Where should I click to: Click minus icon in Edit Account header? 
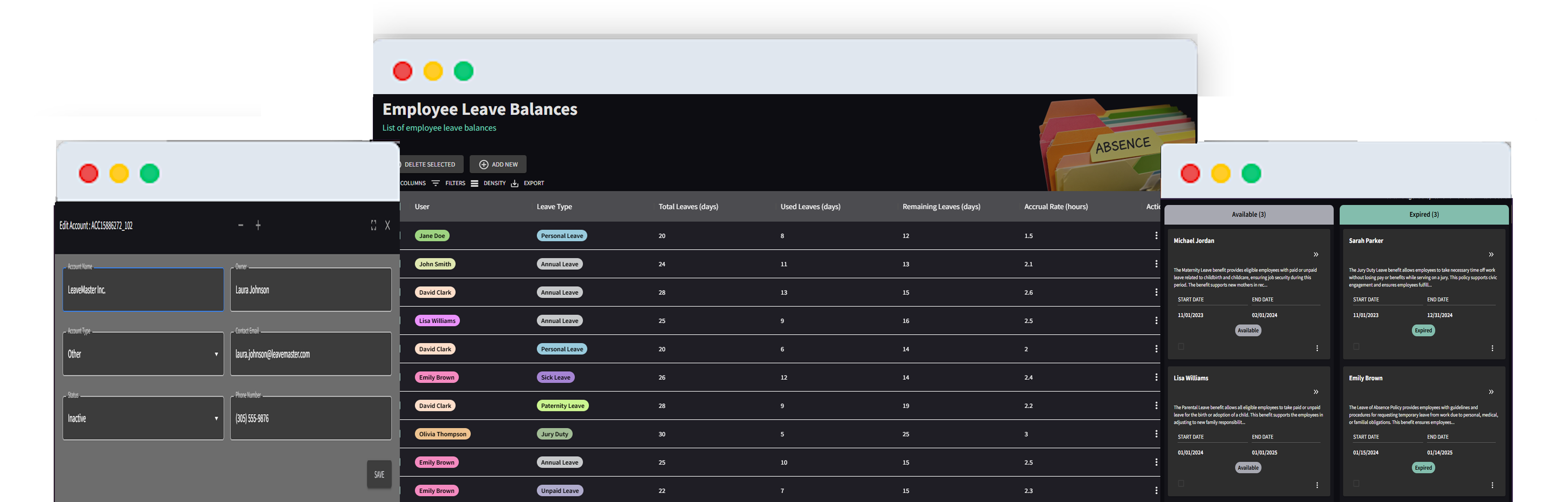coord(240,226)
